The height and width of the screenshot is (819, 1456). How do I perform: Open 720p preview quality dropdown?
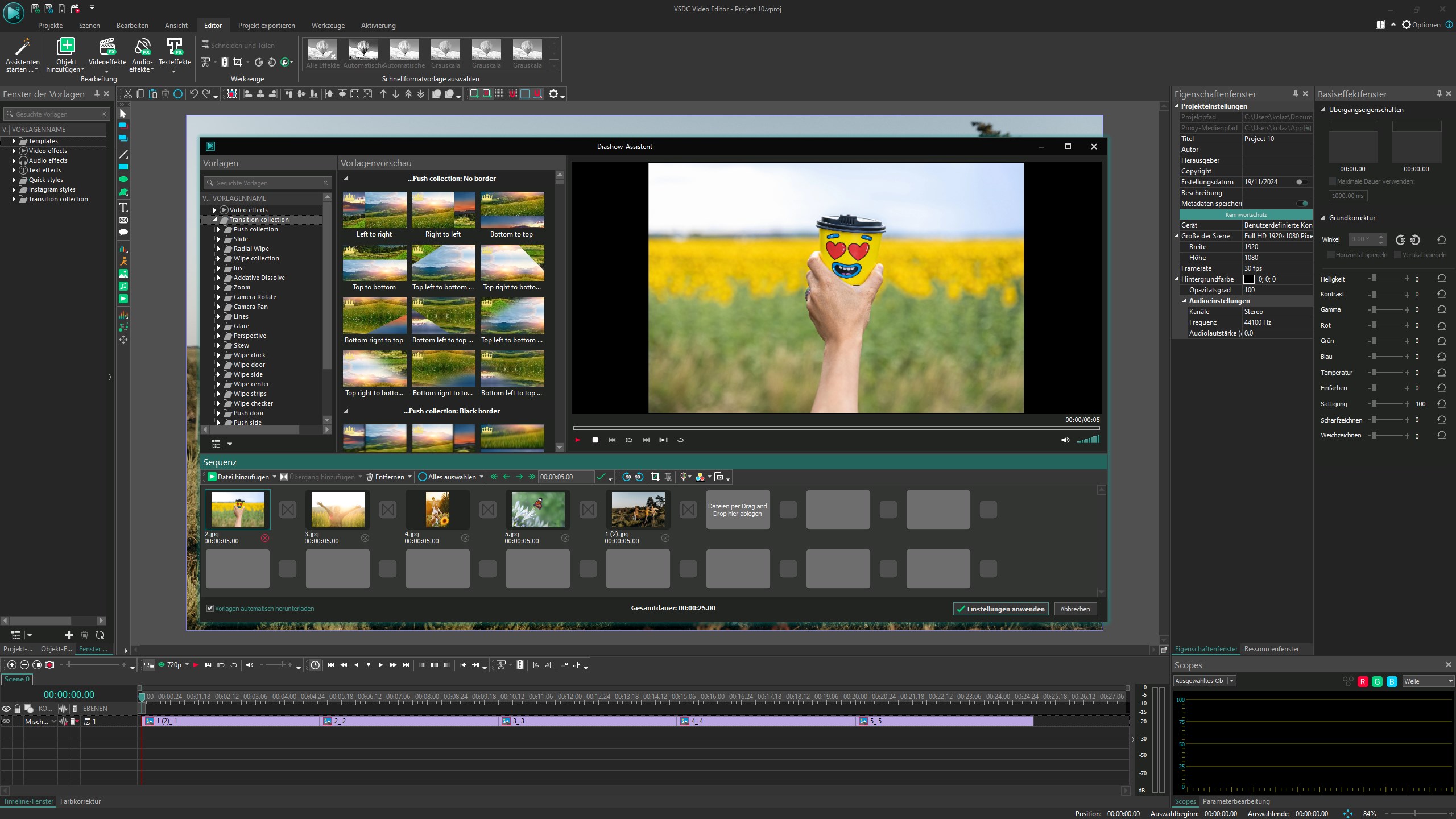pyautogui.click(x=187, y=664)
